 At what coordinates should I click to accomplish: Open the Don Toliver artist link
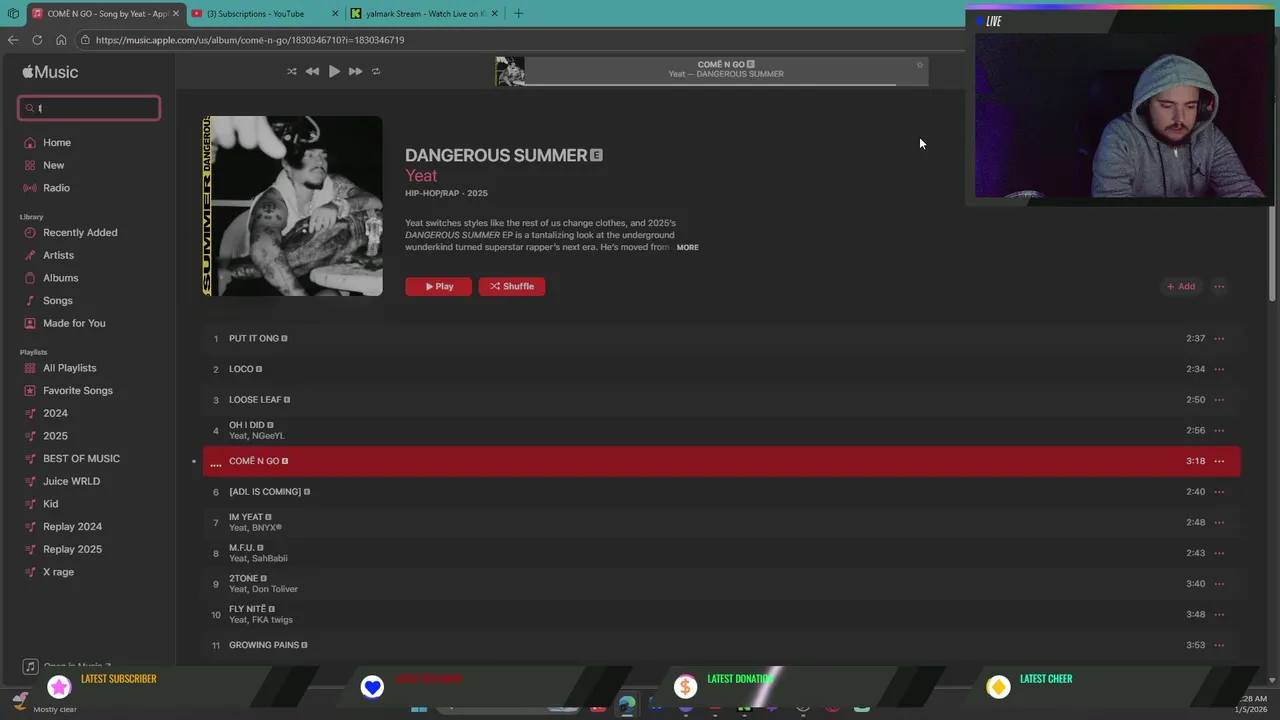tap(275, 589)
